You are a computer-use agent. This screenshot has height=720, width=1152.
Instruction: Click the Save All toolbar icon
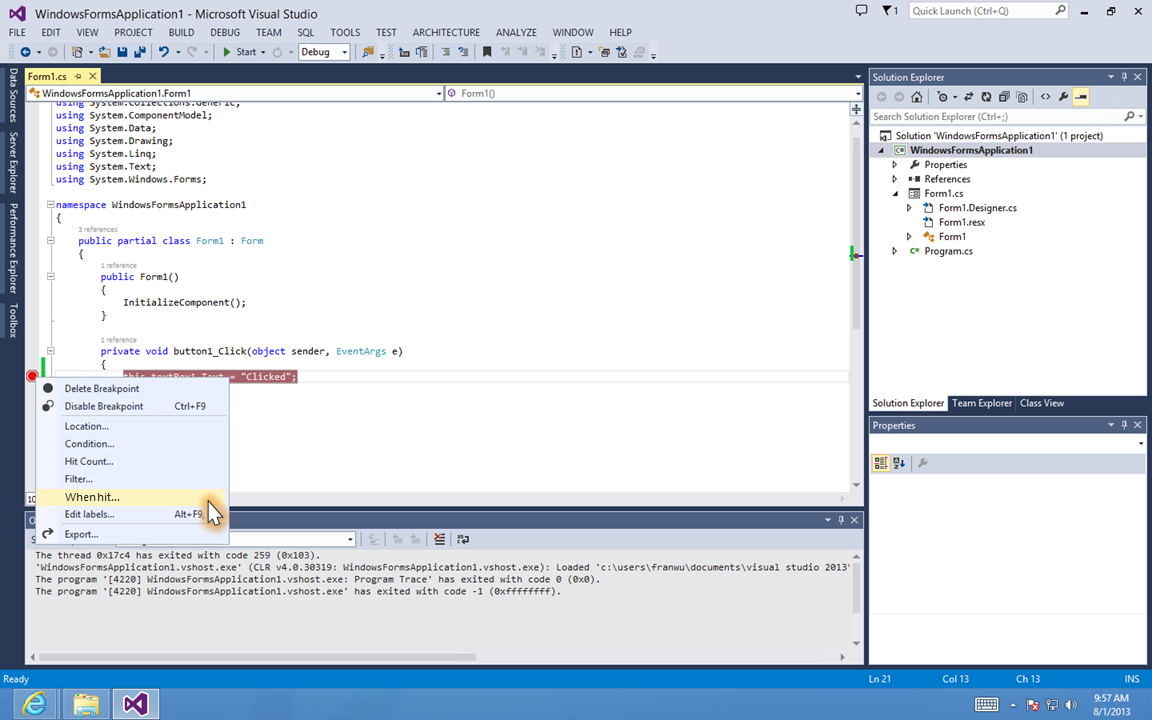pos(139,52)
